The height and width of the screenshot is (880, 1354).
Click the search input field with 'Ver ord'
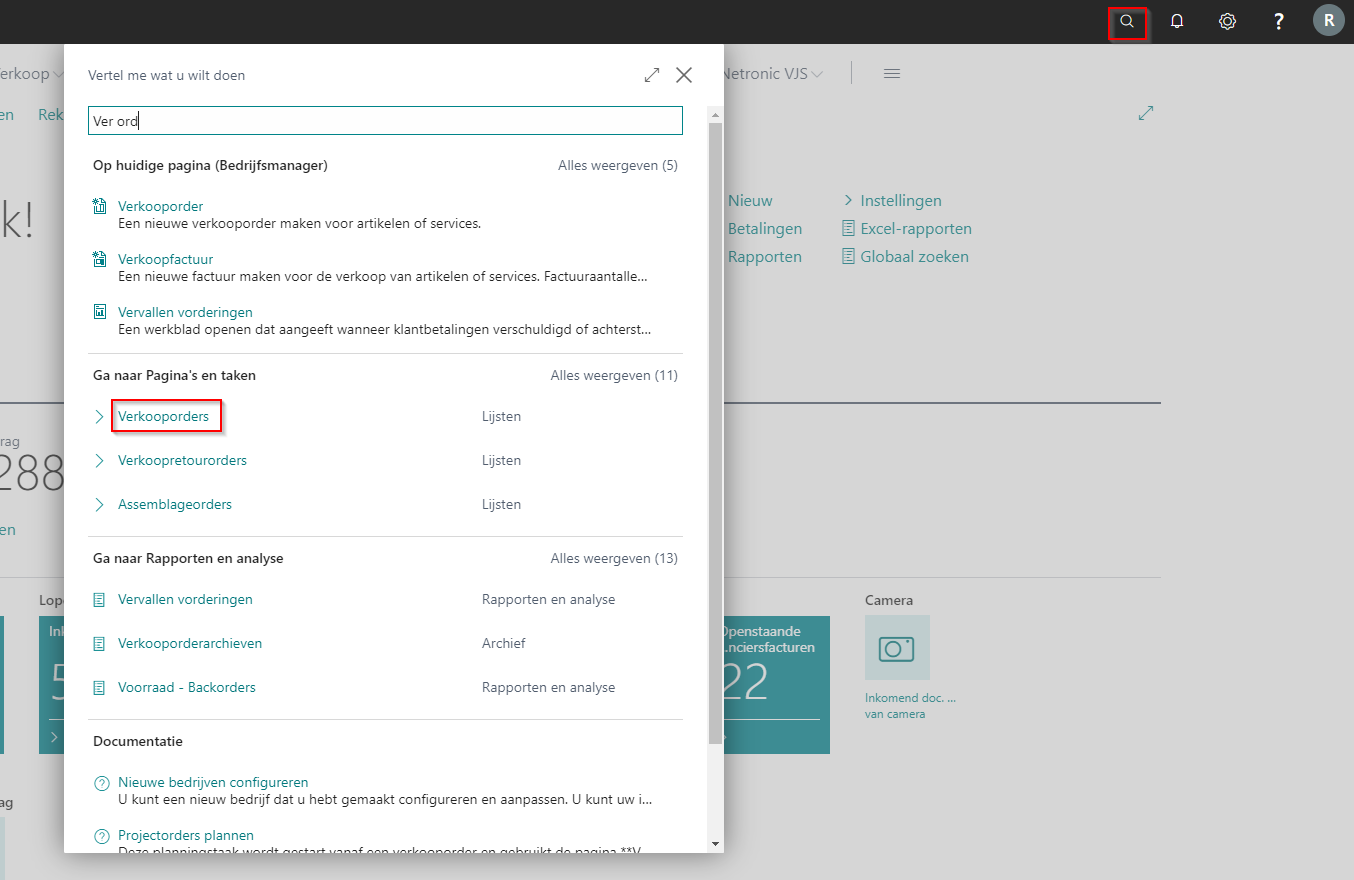coord(385,121)
